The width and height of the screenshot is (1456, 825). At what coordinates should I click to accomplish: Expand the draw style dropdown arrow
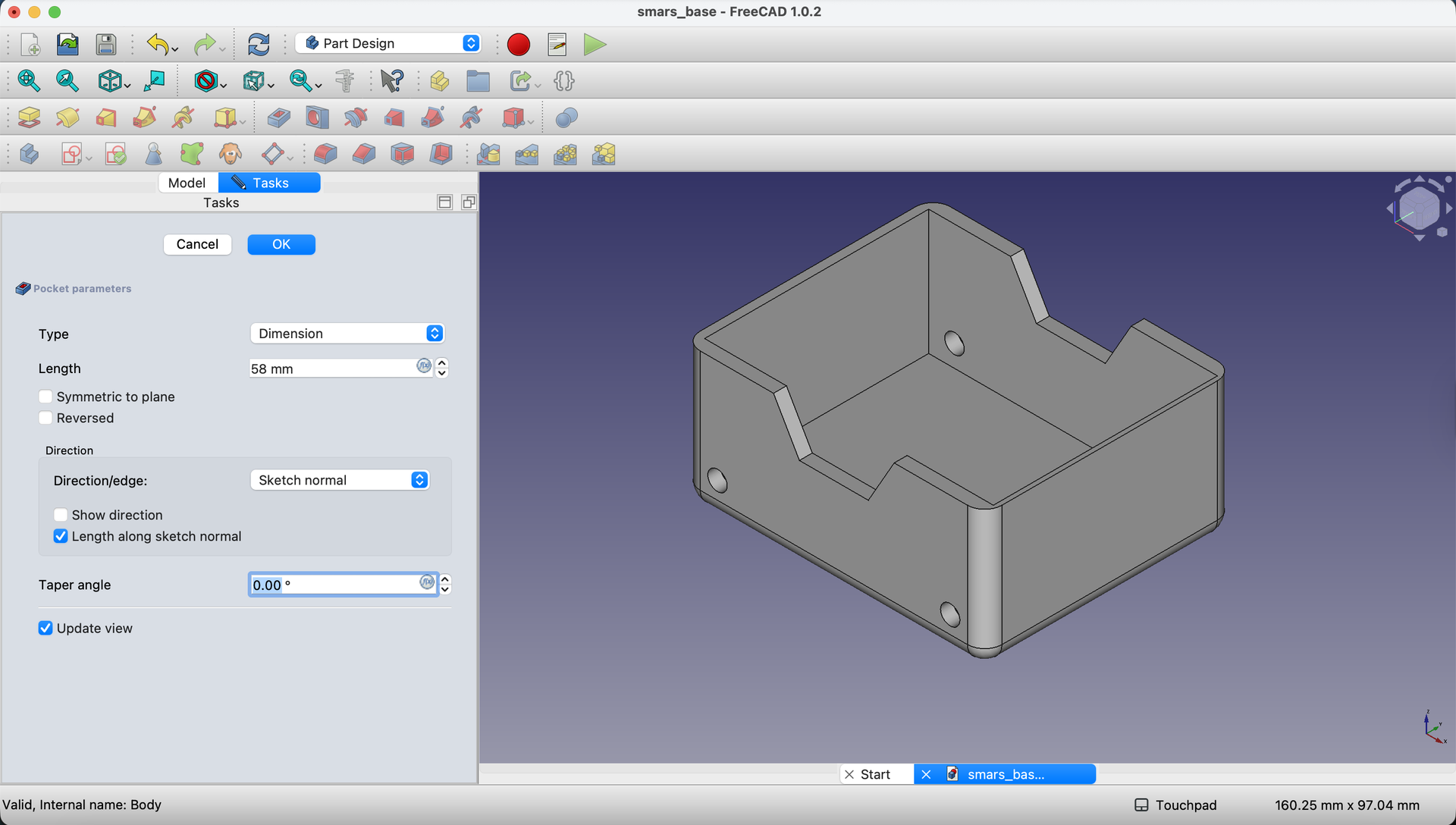click(x=224, y=86)
